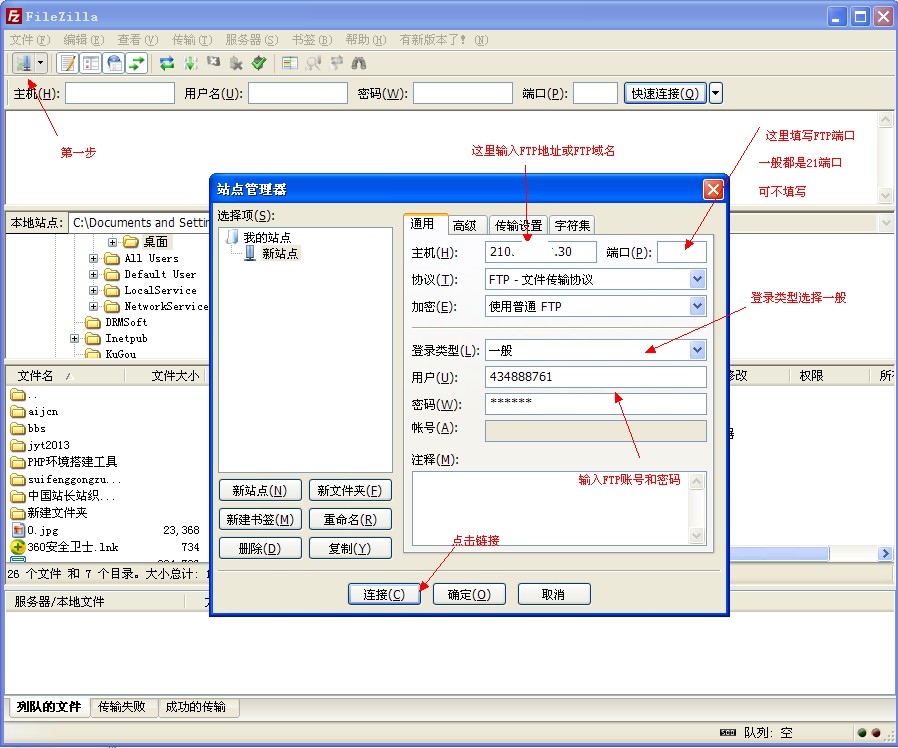Click the 连接(C) connect button
Viewport: 898px width, 748px height.
384,595
